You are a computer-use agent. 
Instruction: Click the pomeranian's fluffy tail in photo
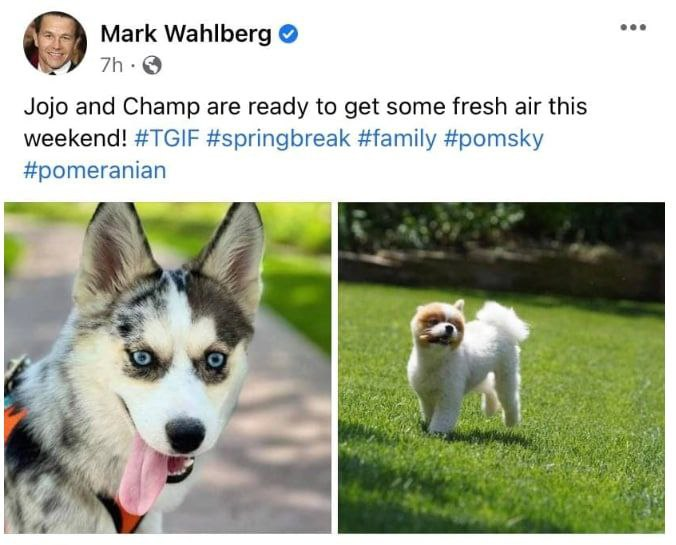click(504, 320)
